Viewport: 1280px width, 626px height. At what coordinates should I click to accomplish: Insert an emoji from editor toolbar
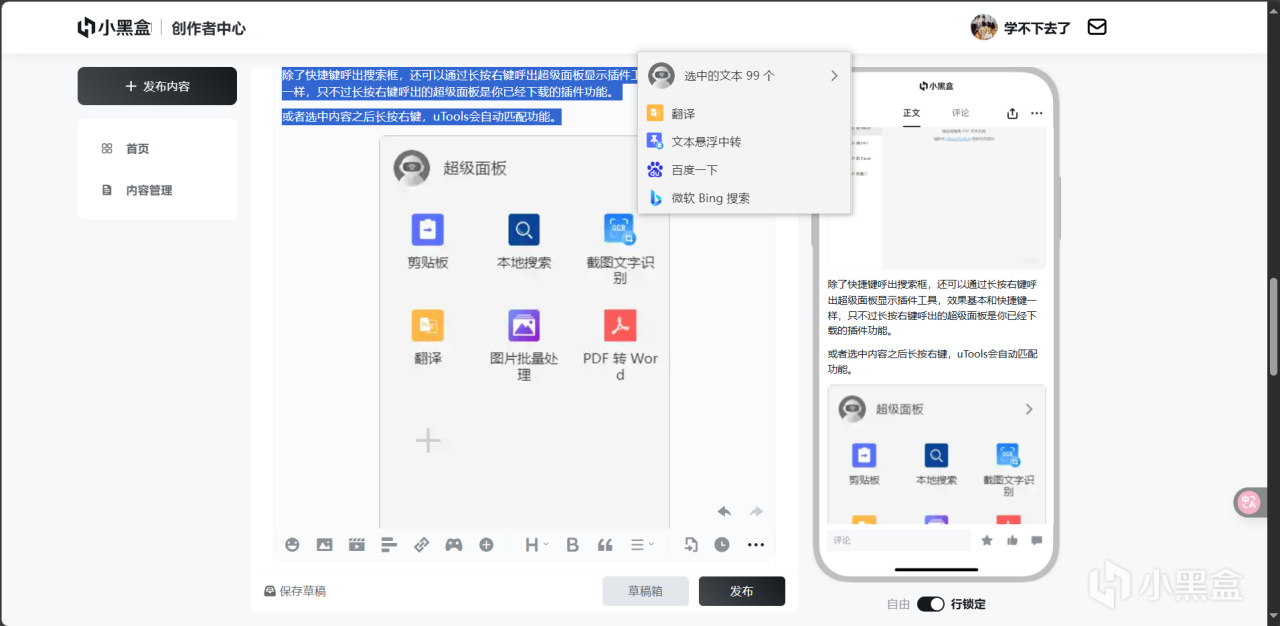(x=292, y=545)
